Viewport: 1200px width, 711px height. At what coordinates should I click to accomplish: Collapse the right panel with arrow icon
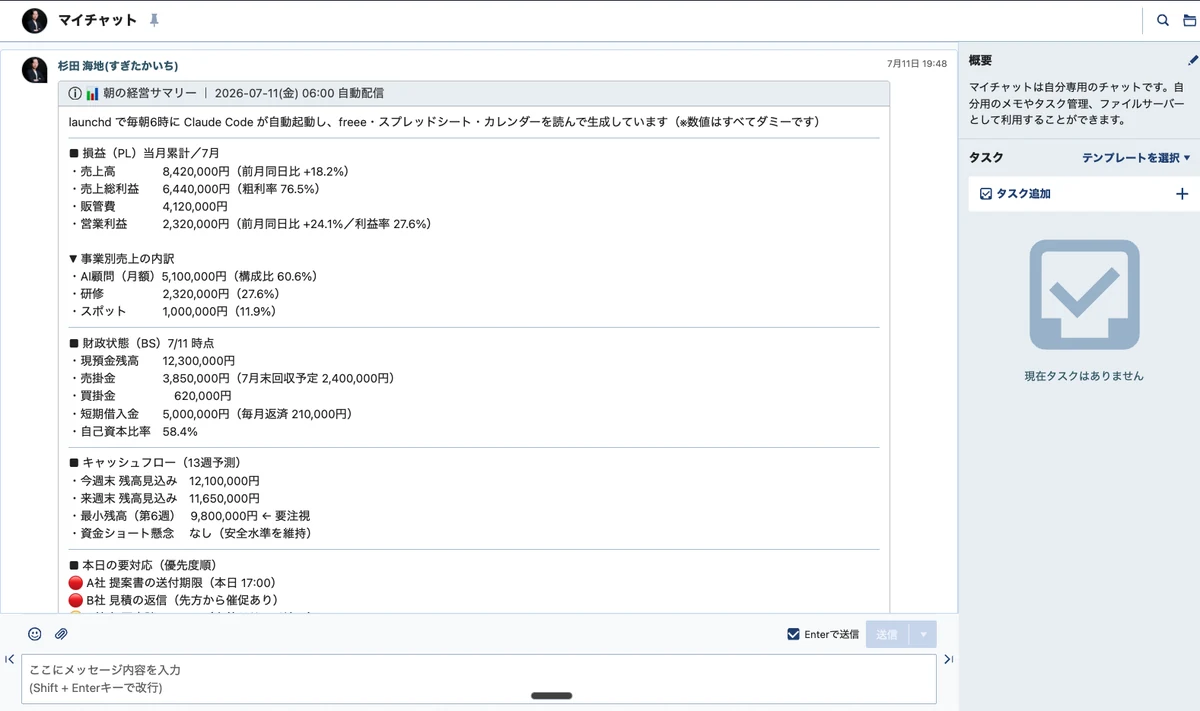click(948, 659)
